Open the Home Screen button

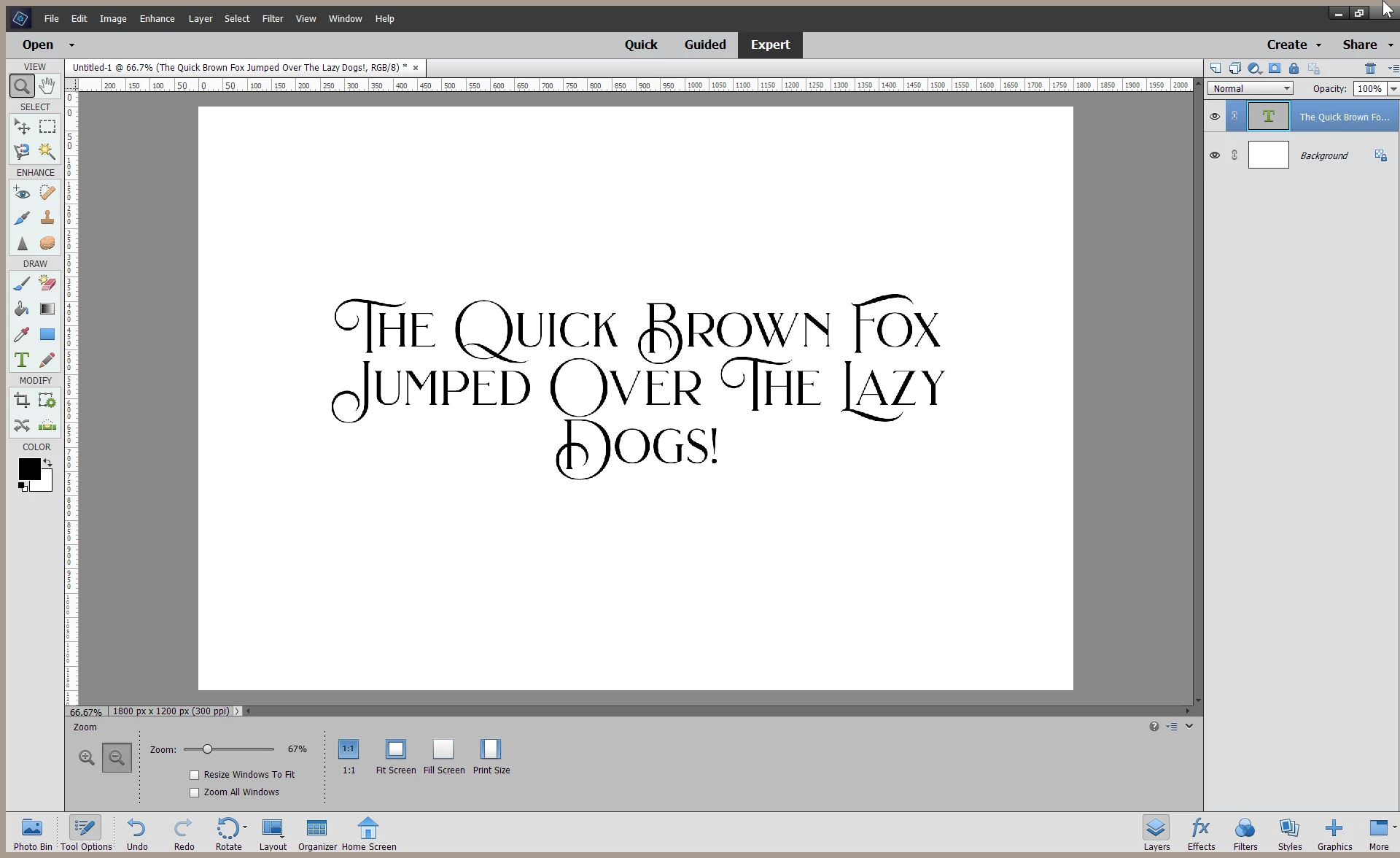click(x=368, y=833)
